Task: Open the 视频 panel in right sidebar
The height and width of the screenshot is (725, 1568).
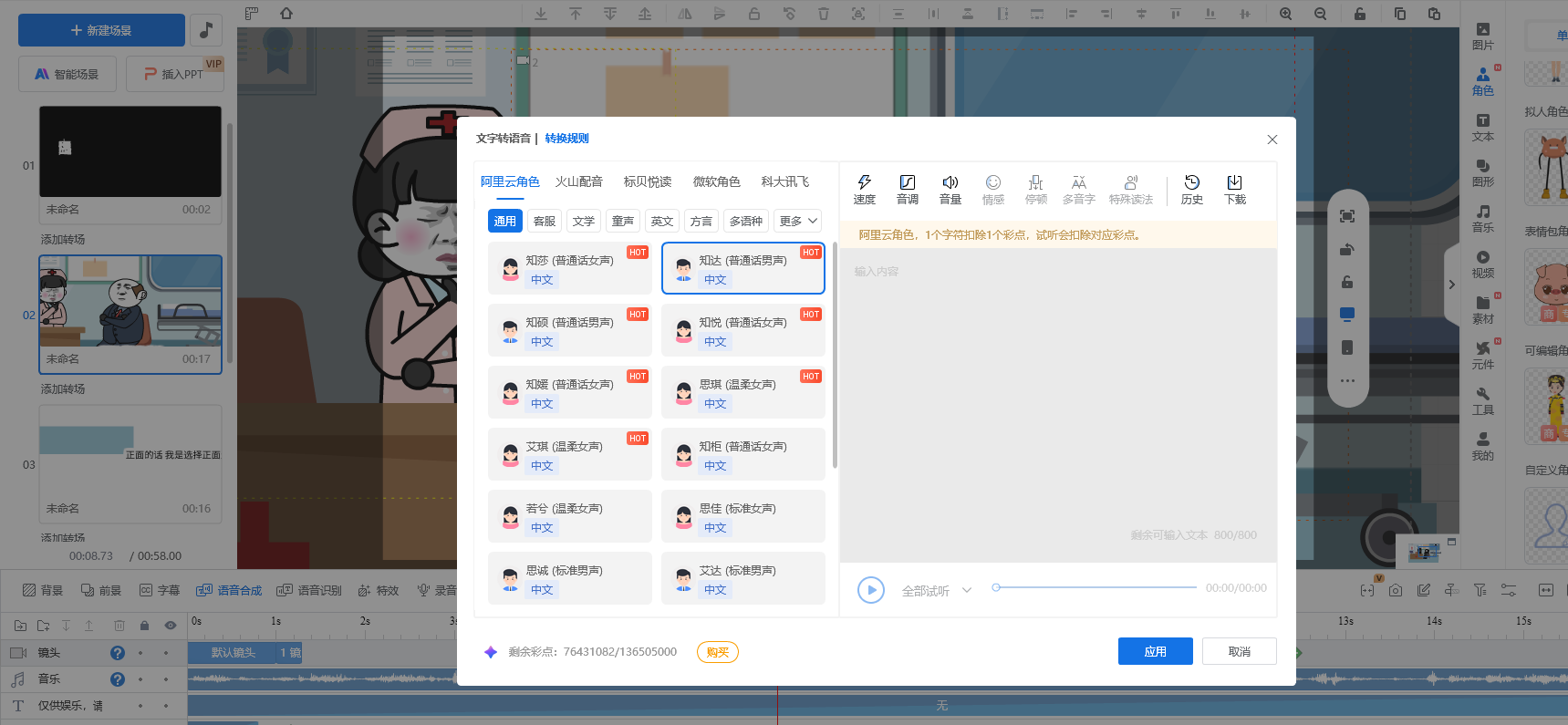Action: coord(1482,264)
